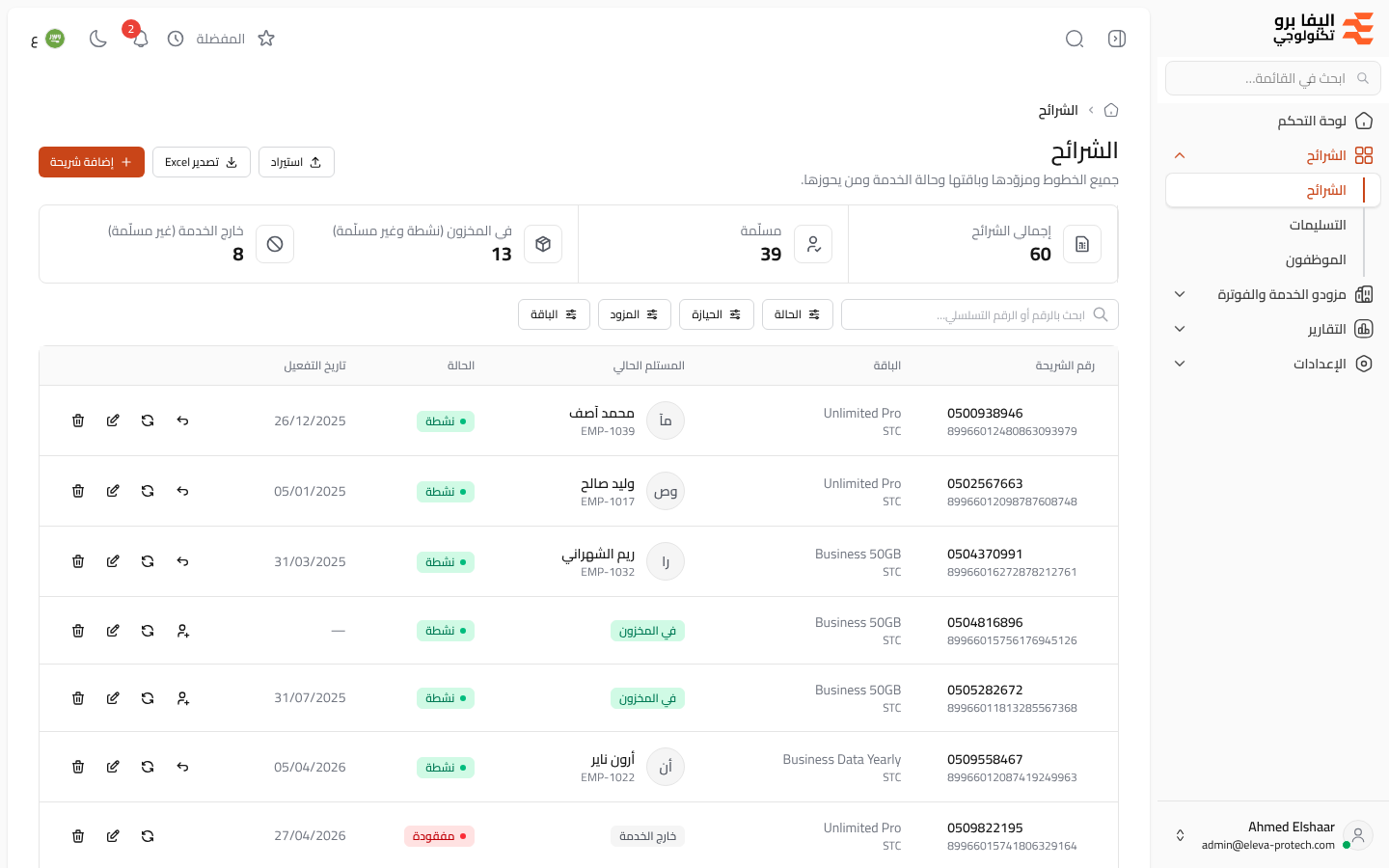Expand مزودو الخدمة والفوترة menu
Viewport: 1389px width, 868px height.
click(x=1273, y=294)
